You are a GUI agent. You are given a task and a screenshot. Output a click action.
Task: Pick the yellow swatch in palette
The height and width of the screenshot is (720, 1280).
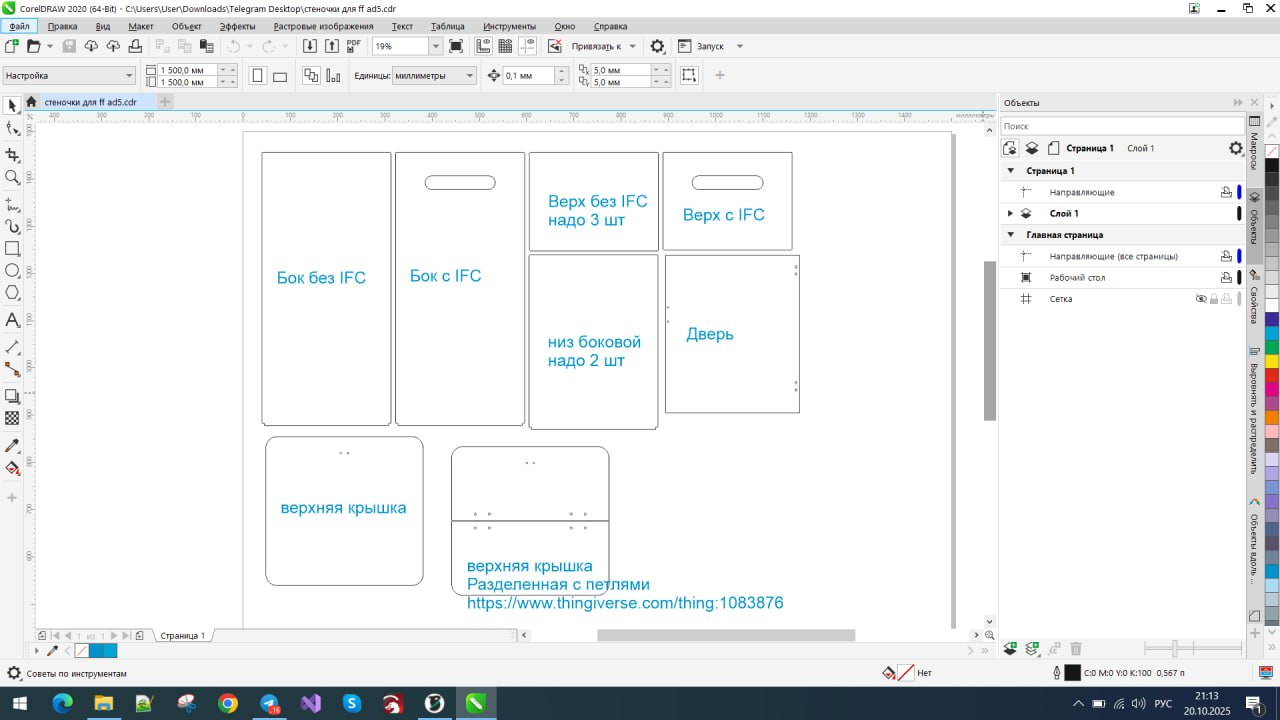[1272, 361]
